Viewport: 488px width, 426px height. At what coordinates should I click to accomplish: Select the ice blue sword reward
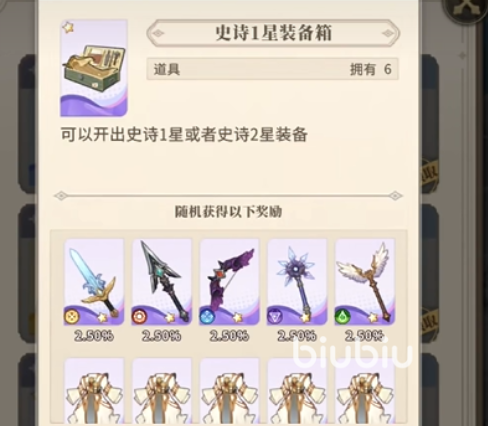[x=94, y=282]
